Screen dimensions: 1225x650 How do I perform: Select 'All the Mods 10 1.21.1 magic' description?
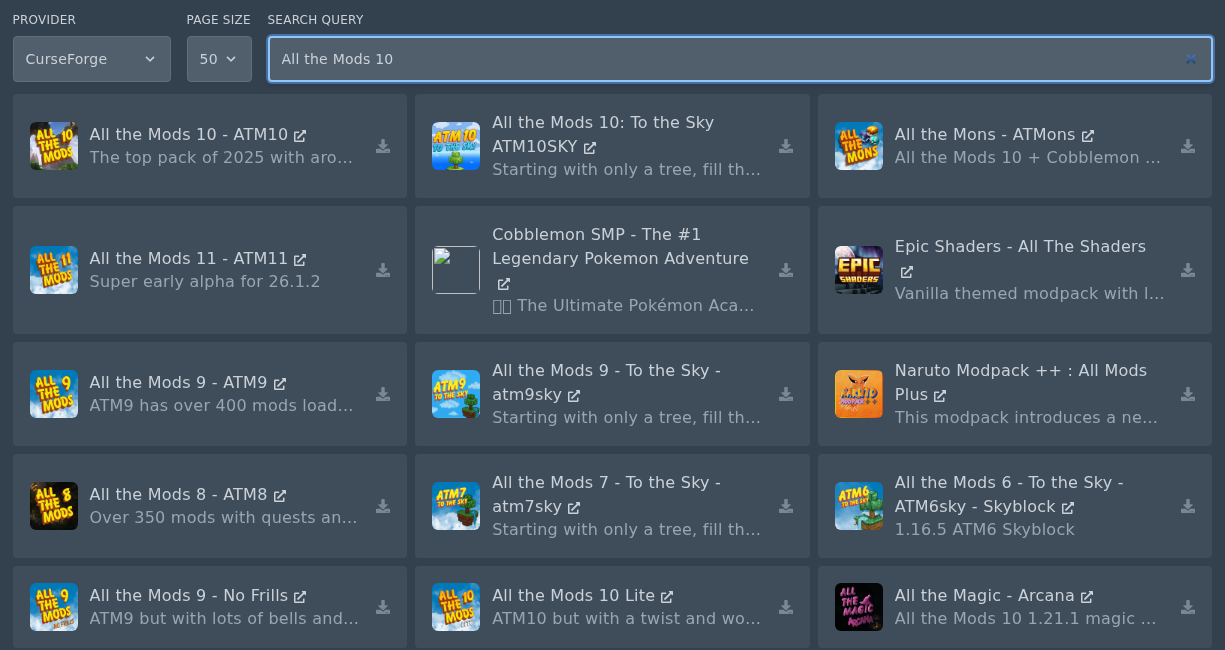click(x=1026, y=619)
